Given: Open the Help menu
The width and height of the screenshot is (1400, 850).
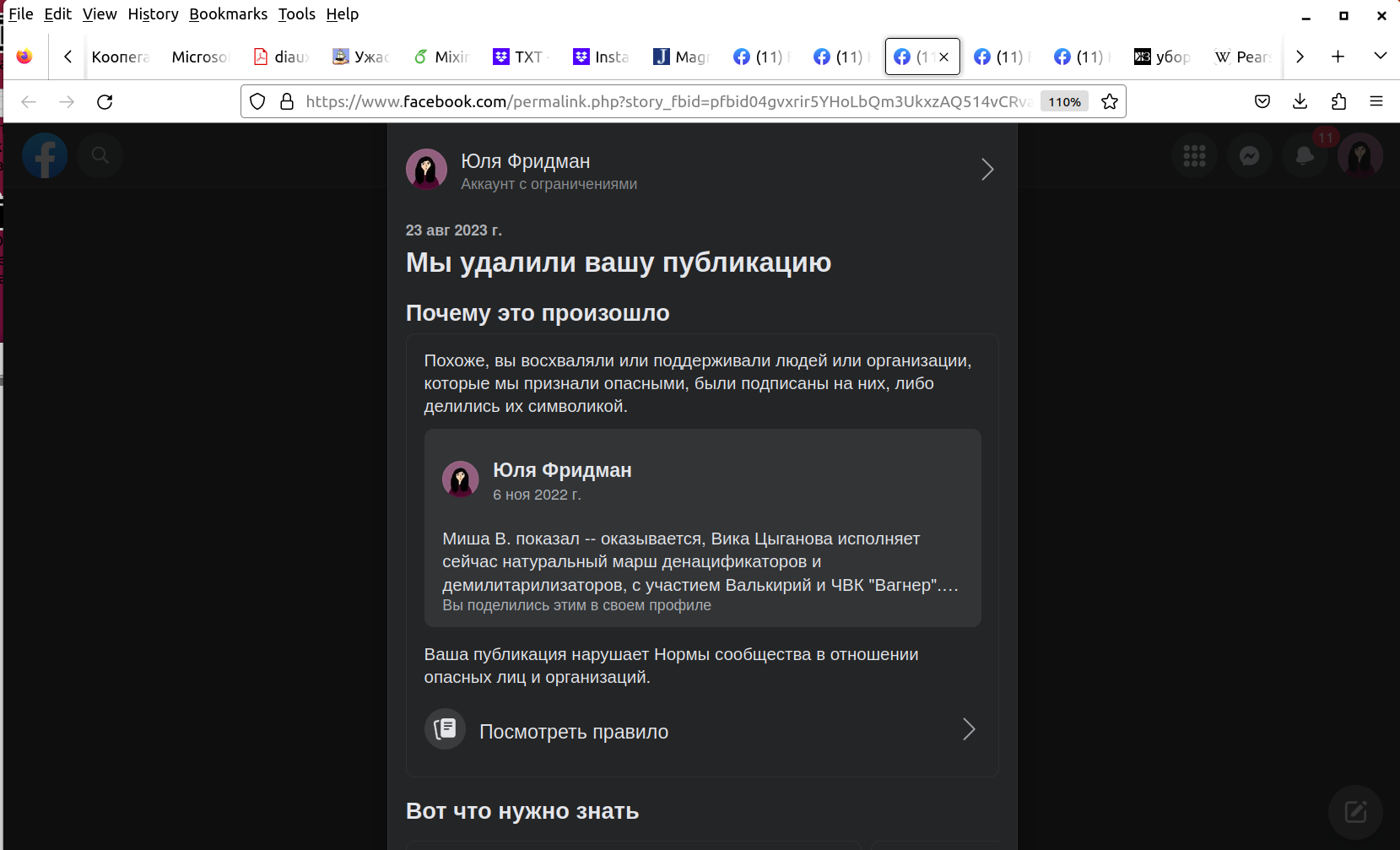Looking at the screenshot, I should tap(343, 14).
